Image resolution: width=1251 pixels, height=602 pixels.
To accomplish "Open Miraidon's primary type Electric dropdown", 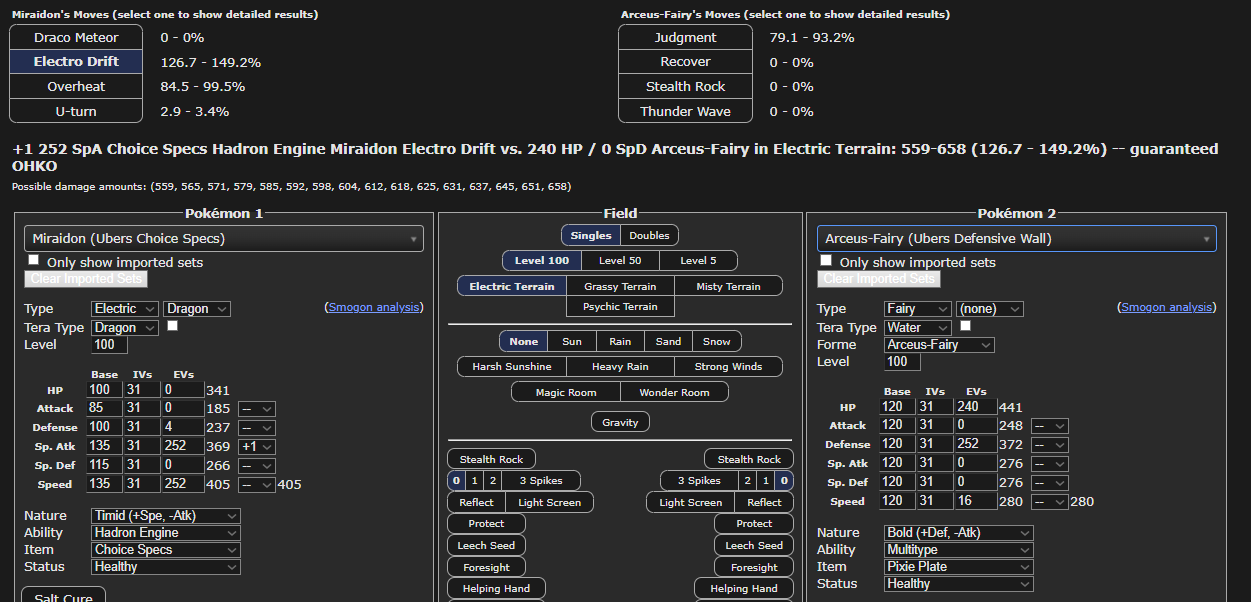I will [x=125, y=309].
